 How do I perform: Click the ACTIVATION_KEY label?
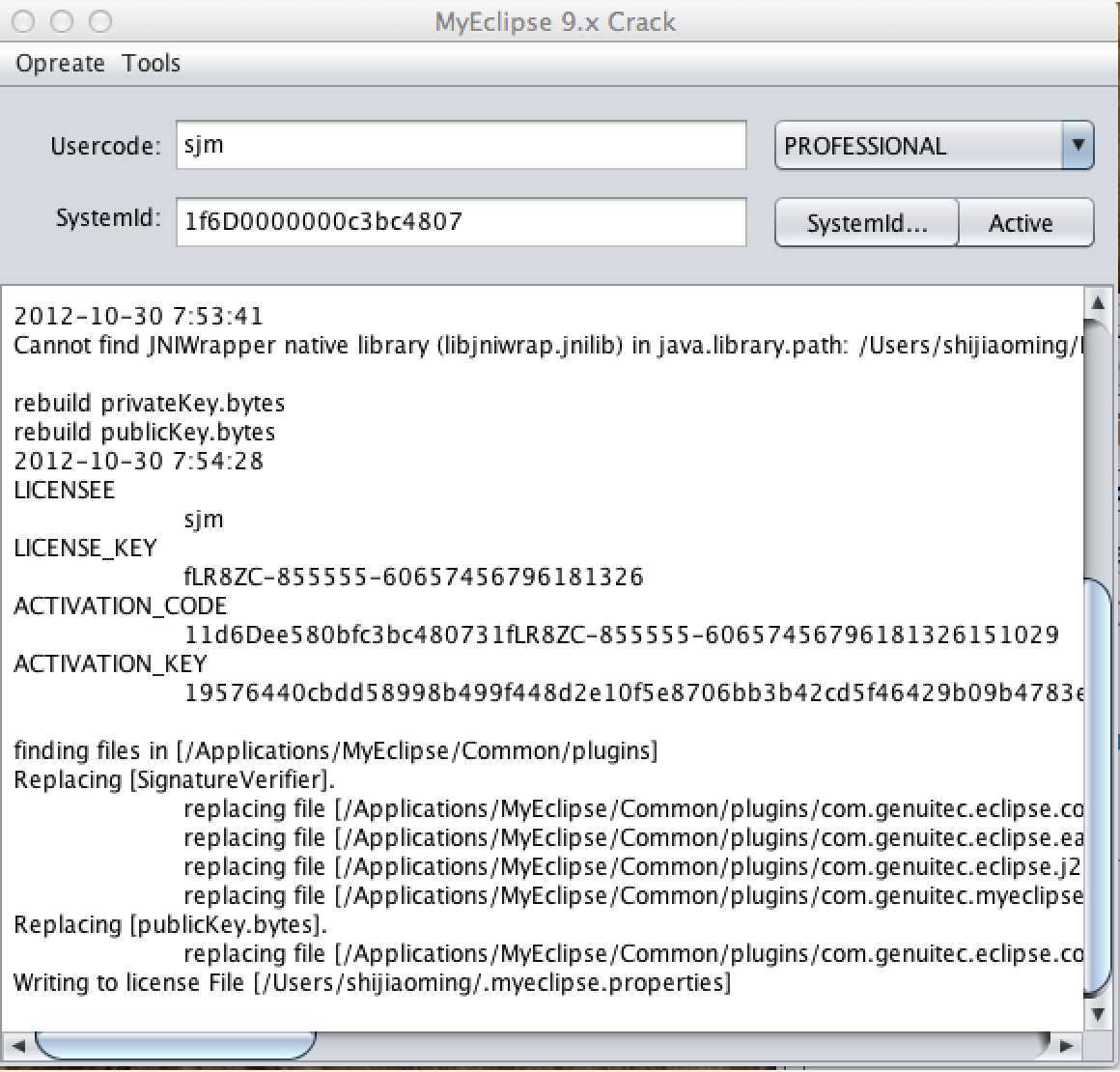coord(110,663)
